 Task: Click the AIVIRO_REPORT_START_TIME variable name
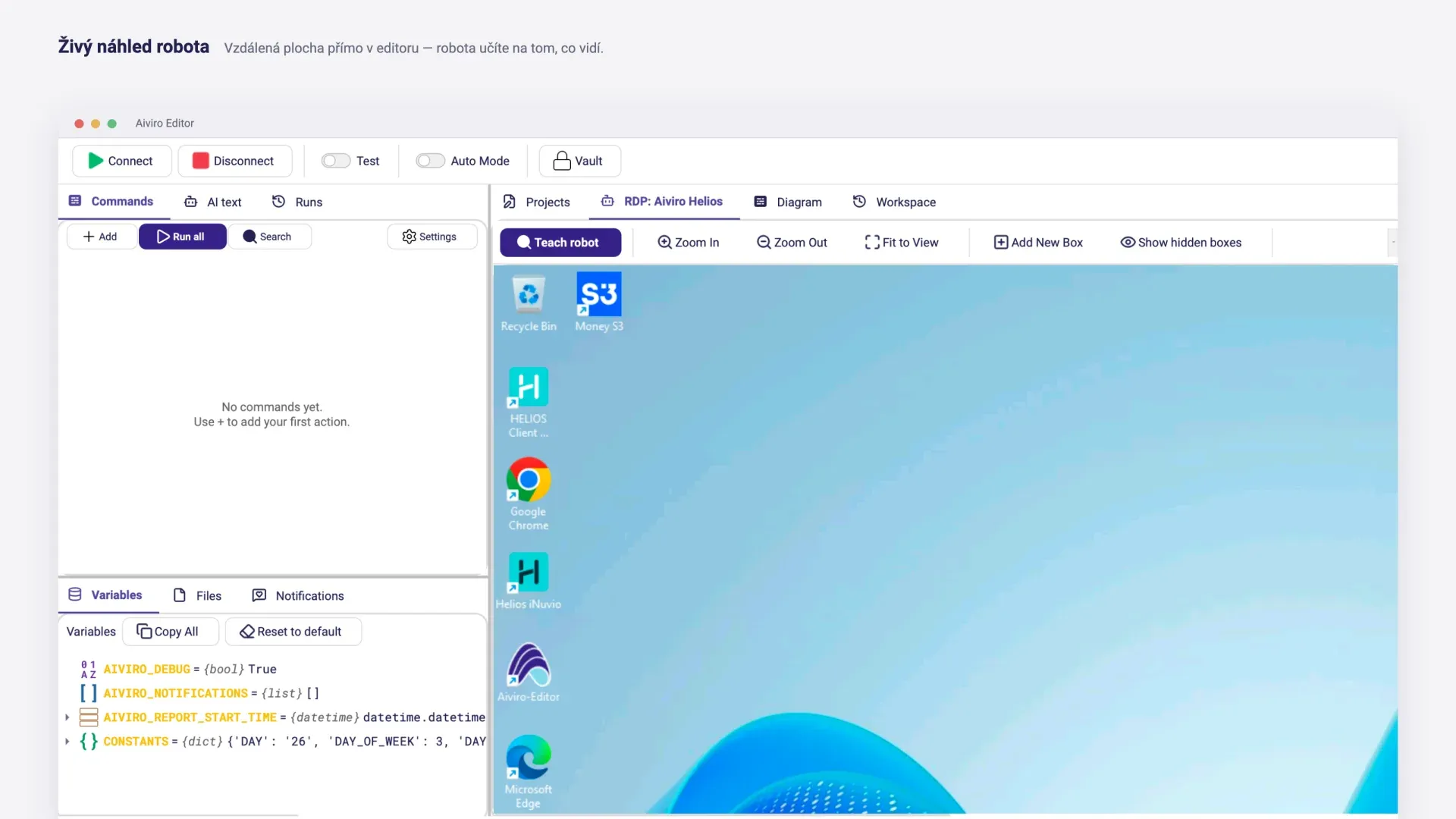click(x=190, y=717)
